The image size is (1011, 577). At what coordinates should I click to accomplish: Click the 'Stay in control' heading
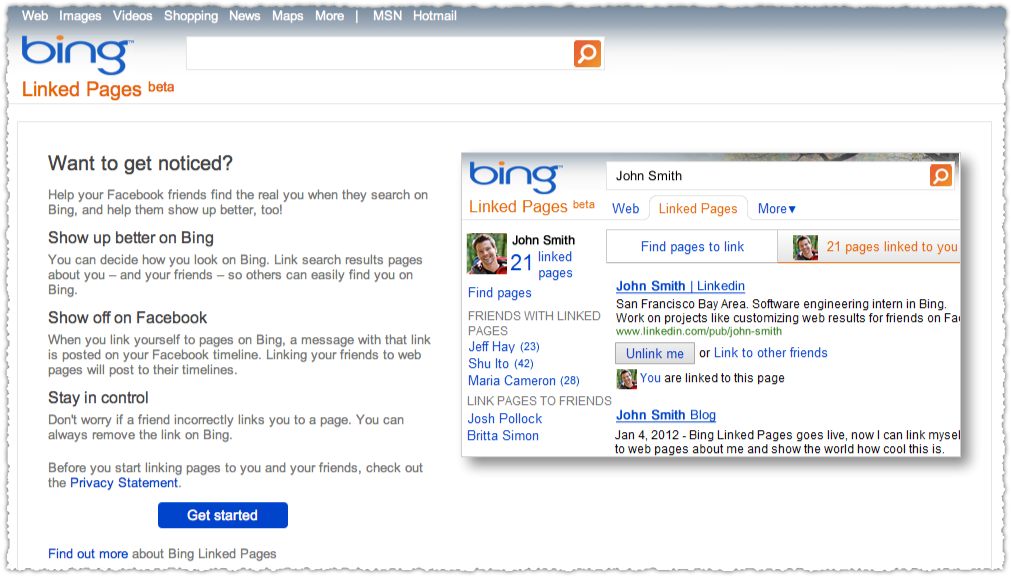point(99,398)
